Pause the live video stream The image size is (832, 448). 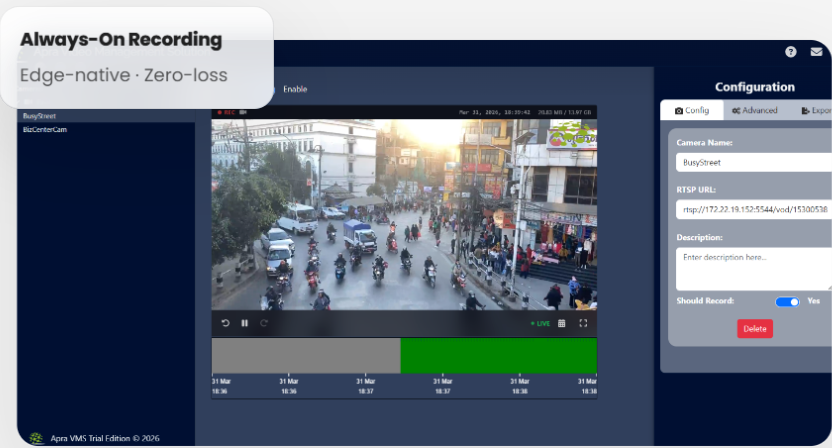pos(245,323)
